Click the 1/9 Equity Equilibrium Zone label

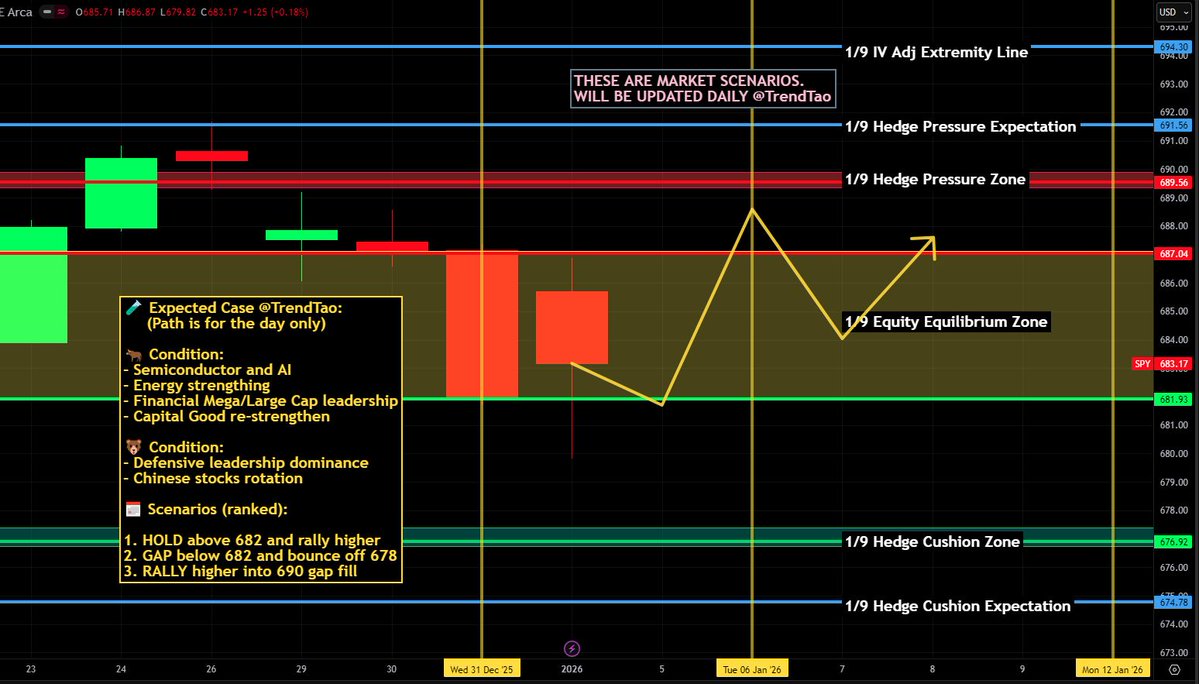[x=946, y=322]
